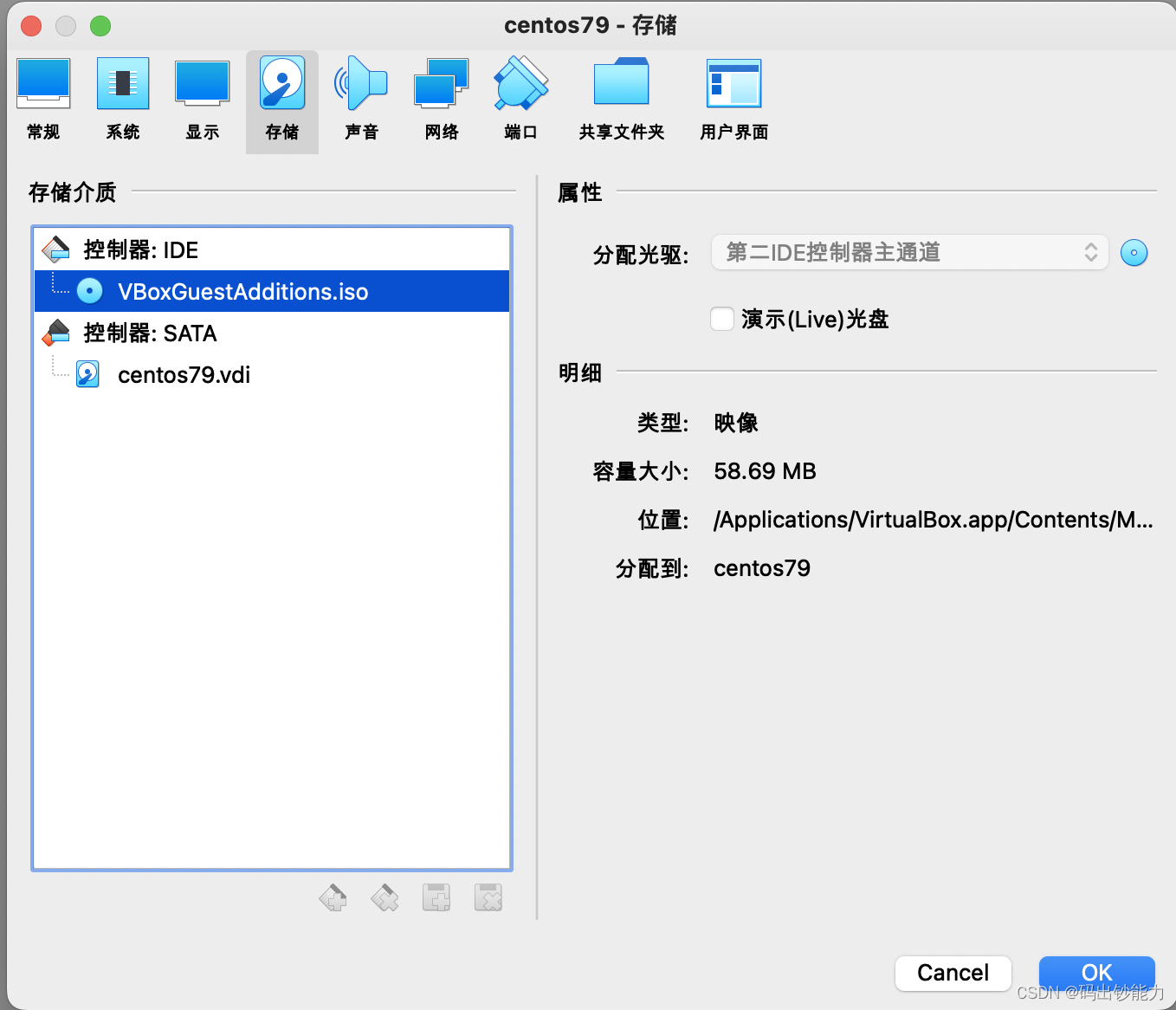Viewport: 1176px width, 1010px height.
Task: Open the 端口 (Ports) settings tab
Action: point(521,100)
